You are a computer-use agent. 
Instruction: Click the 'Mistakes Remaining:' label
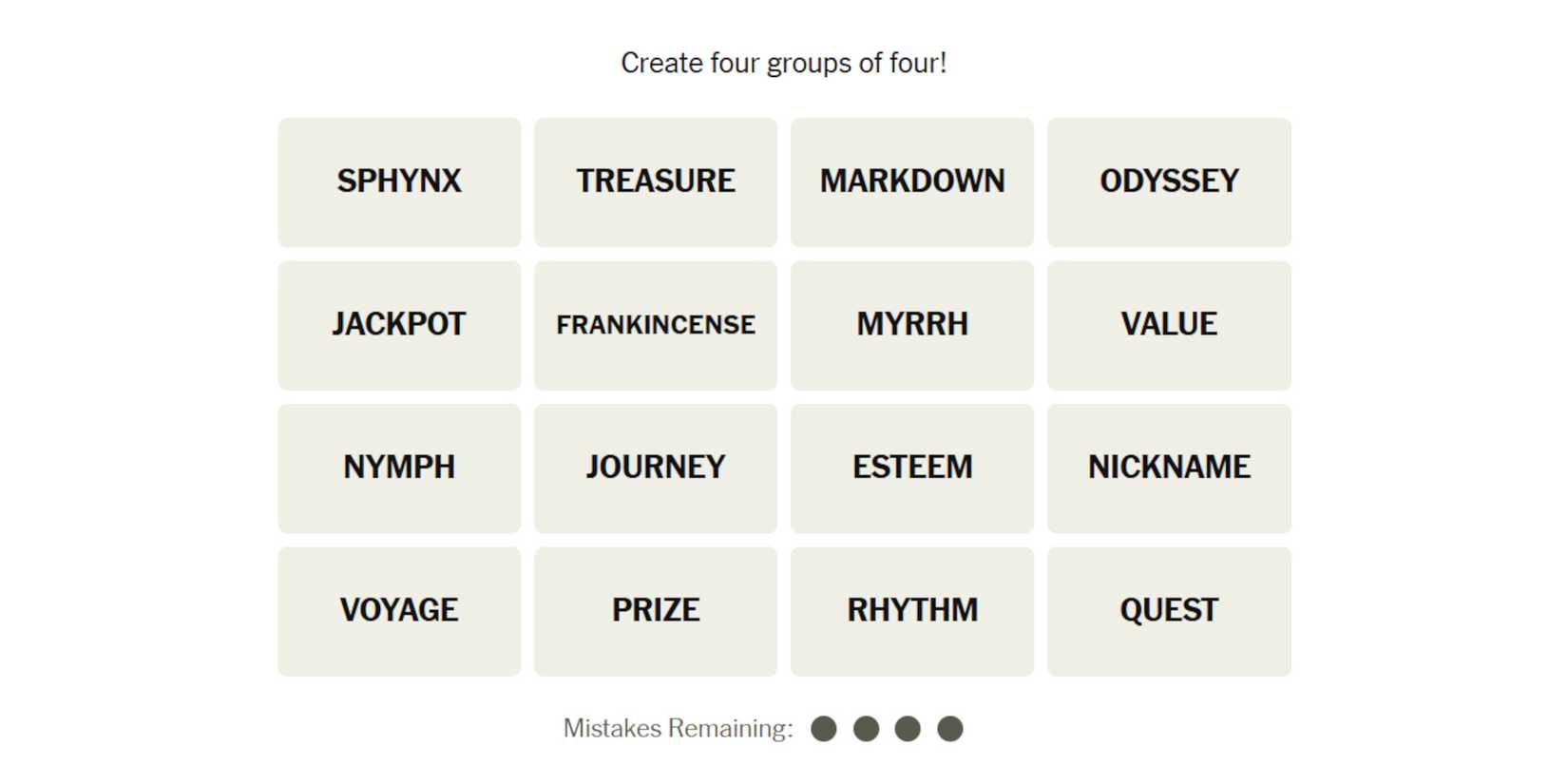pyautogui.click(x=678, y=729)
